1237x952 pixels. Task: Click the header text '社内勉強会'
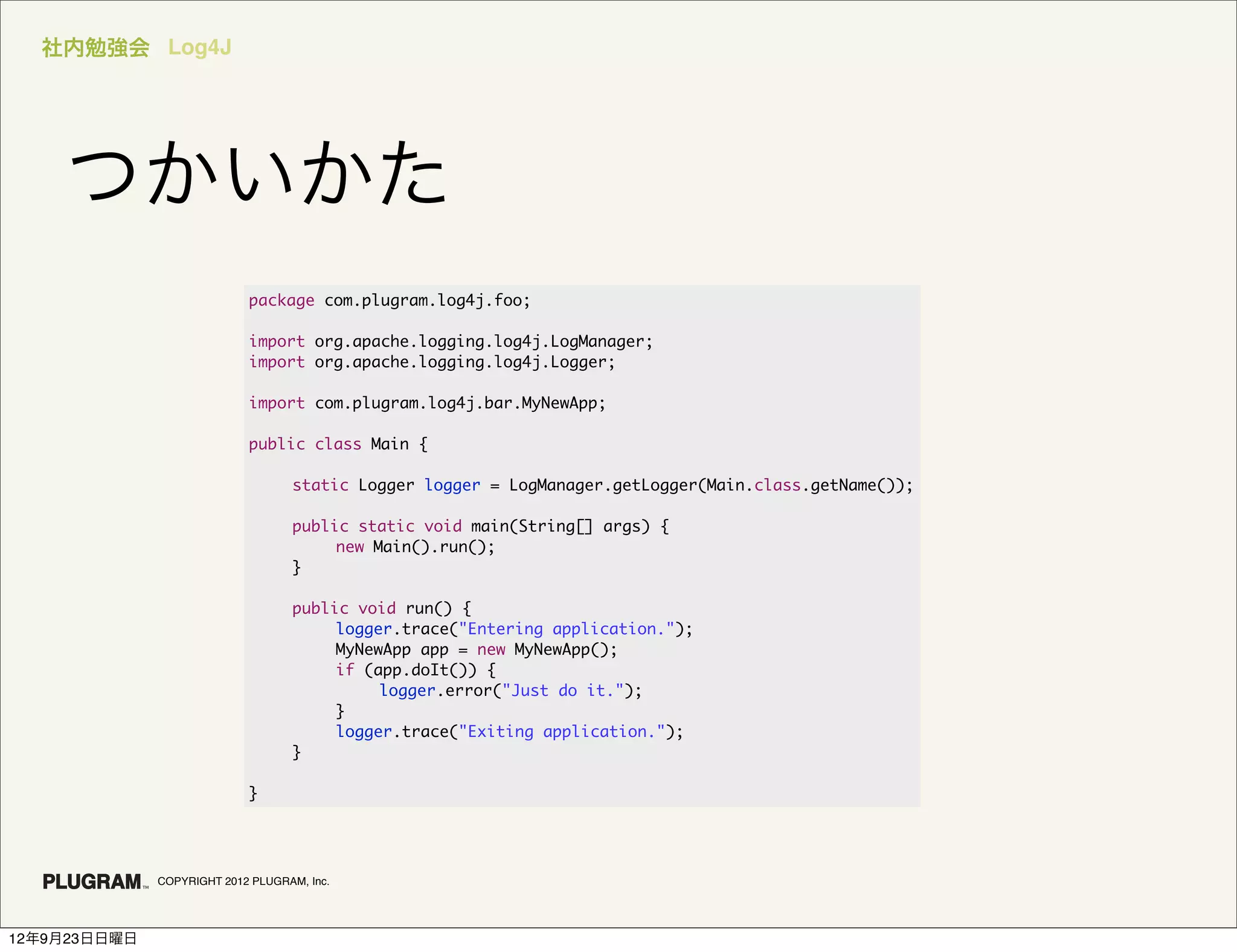tap(95, 48)
